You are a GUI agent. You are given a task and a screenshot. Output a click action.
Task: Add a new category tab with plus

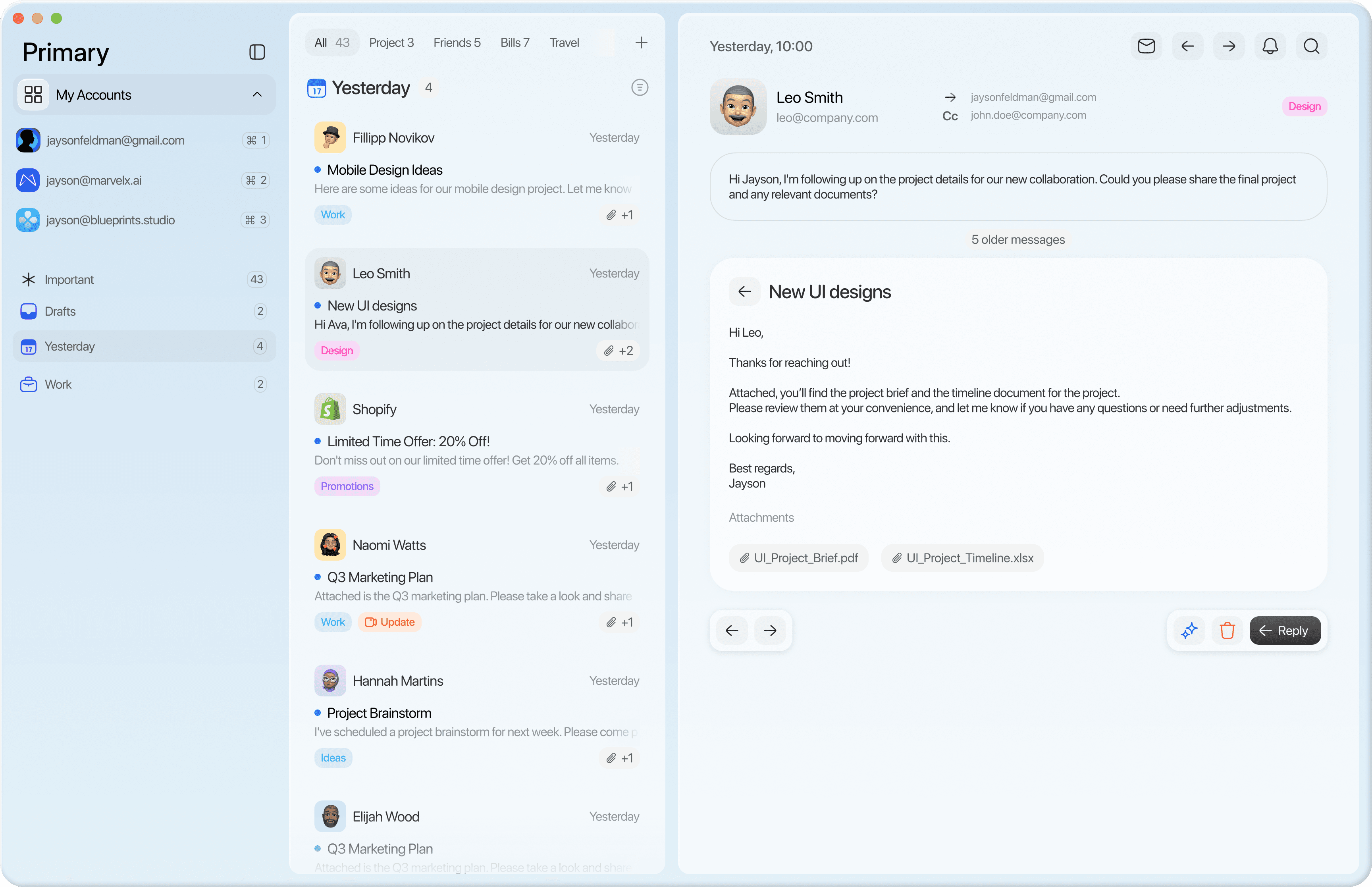pos(641,42)
